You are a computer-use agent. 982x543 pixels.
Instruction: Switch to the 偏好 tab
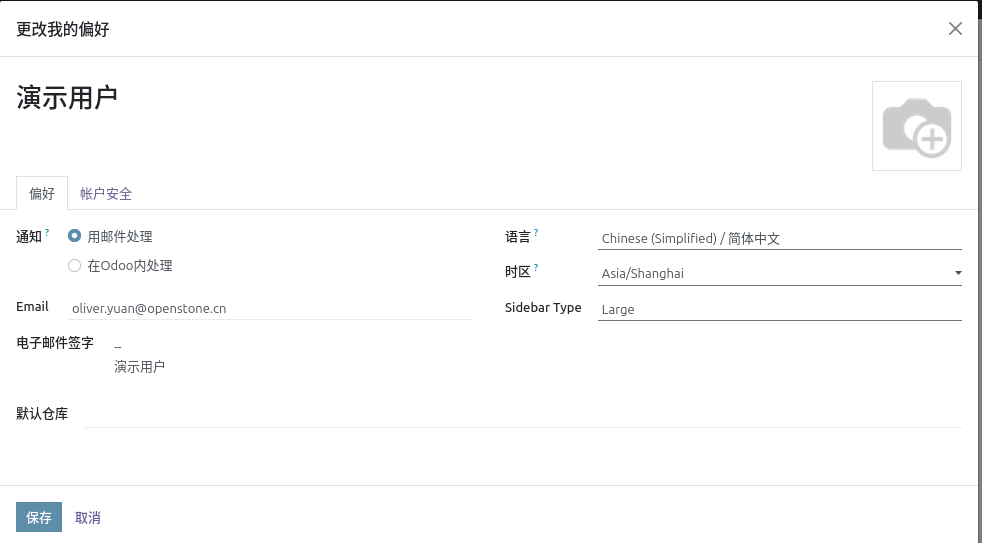pos(42,194)
